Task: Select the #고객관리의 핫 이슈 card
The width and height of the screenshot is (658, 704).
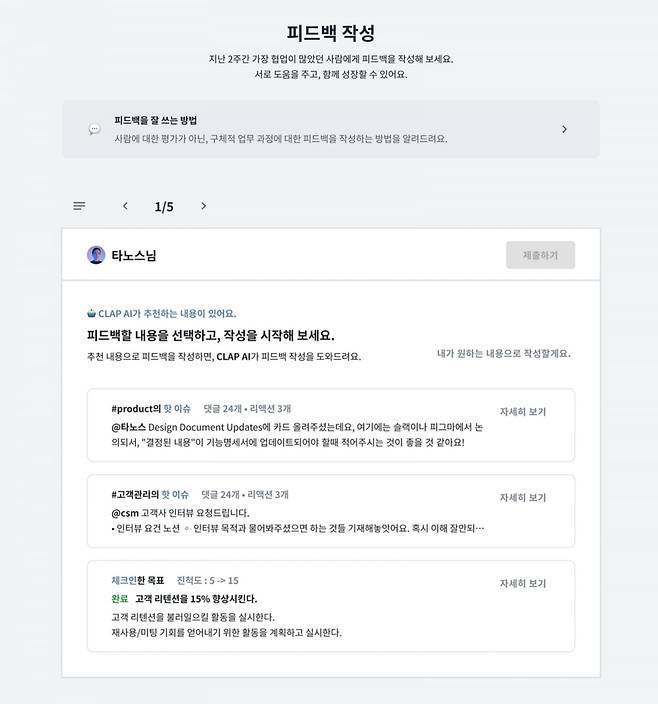Action: (x=331, y=511)
